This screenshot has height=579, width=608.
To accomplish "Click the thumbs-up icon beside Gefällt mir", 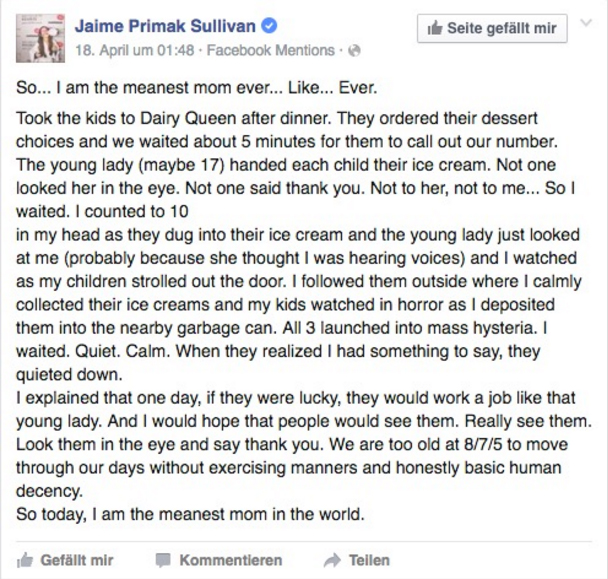I will click(x=25, y=560).
